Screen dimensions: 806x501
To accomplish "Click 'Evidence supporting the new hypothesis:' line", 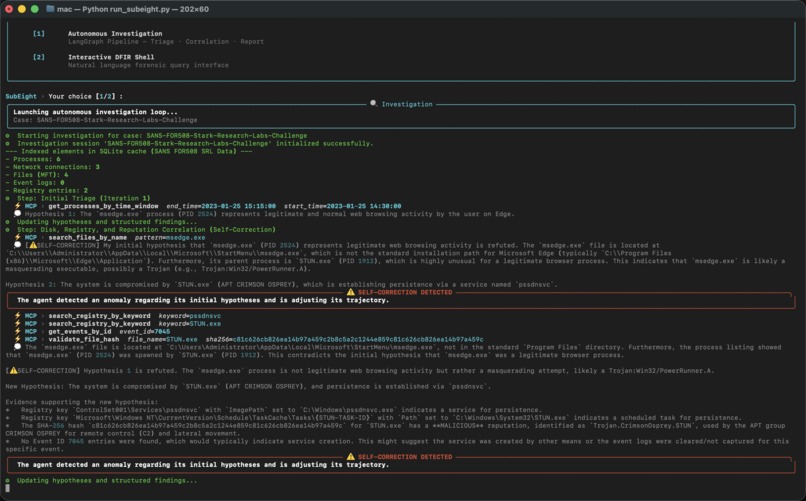I will tap(82, 402).
